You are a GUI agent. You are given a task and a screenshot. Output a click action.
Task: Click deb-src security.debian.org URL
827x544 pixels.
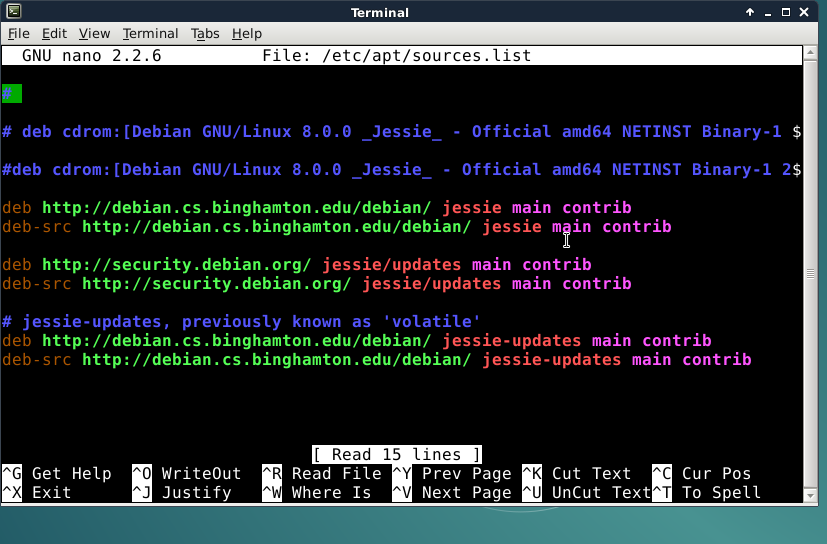click(217, 284)
